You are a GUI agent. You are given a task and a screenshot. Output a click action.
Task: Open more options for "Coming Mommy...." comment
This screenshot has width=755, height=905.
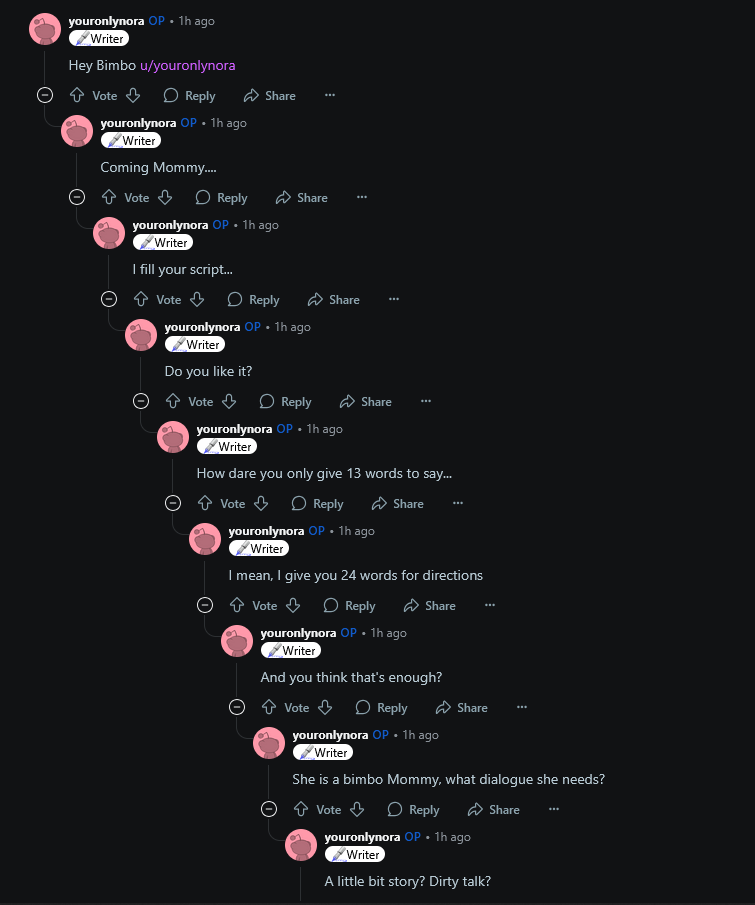point(362,197)
